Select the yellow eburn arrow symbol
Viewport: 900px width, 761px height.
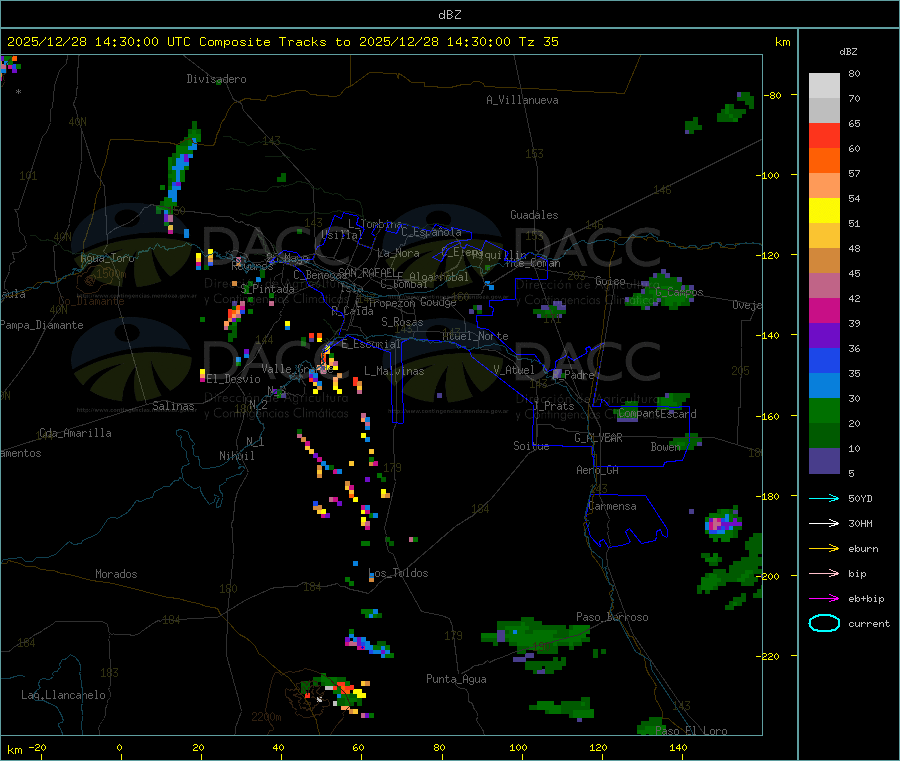click(824, 548)
